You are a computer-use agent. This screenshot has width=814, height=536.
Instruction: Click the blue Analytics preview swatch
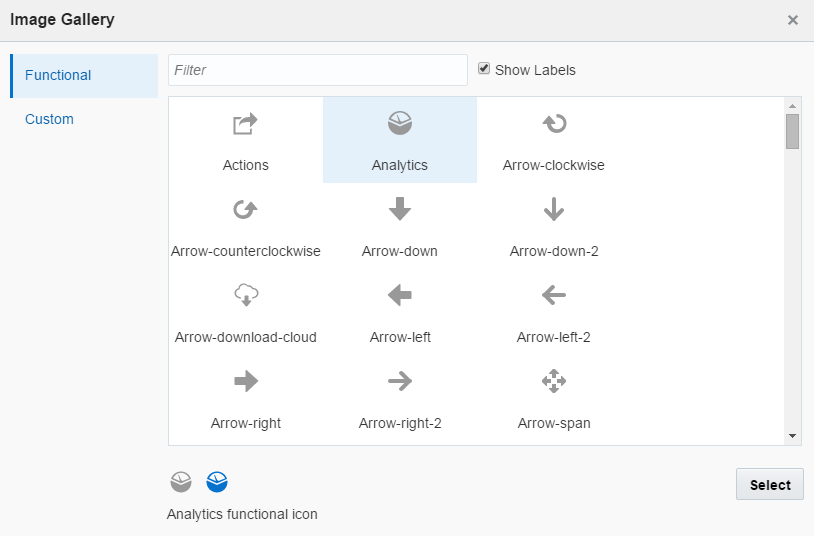[217, 483]
